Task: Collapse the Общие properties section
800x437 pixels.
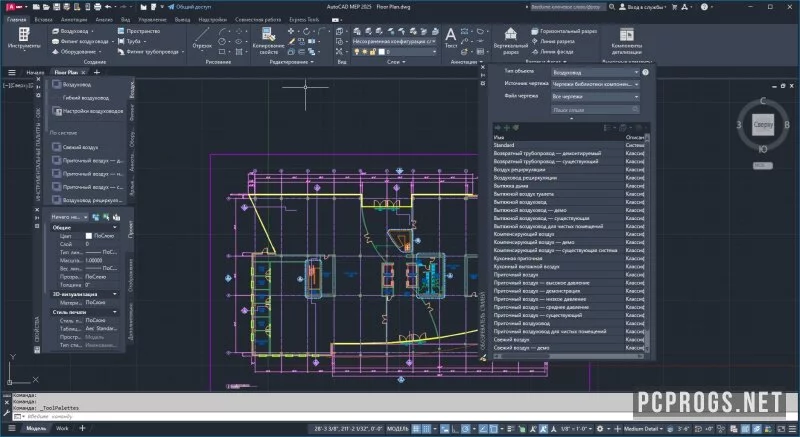Action: 114,227
